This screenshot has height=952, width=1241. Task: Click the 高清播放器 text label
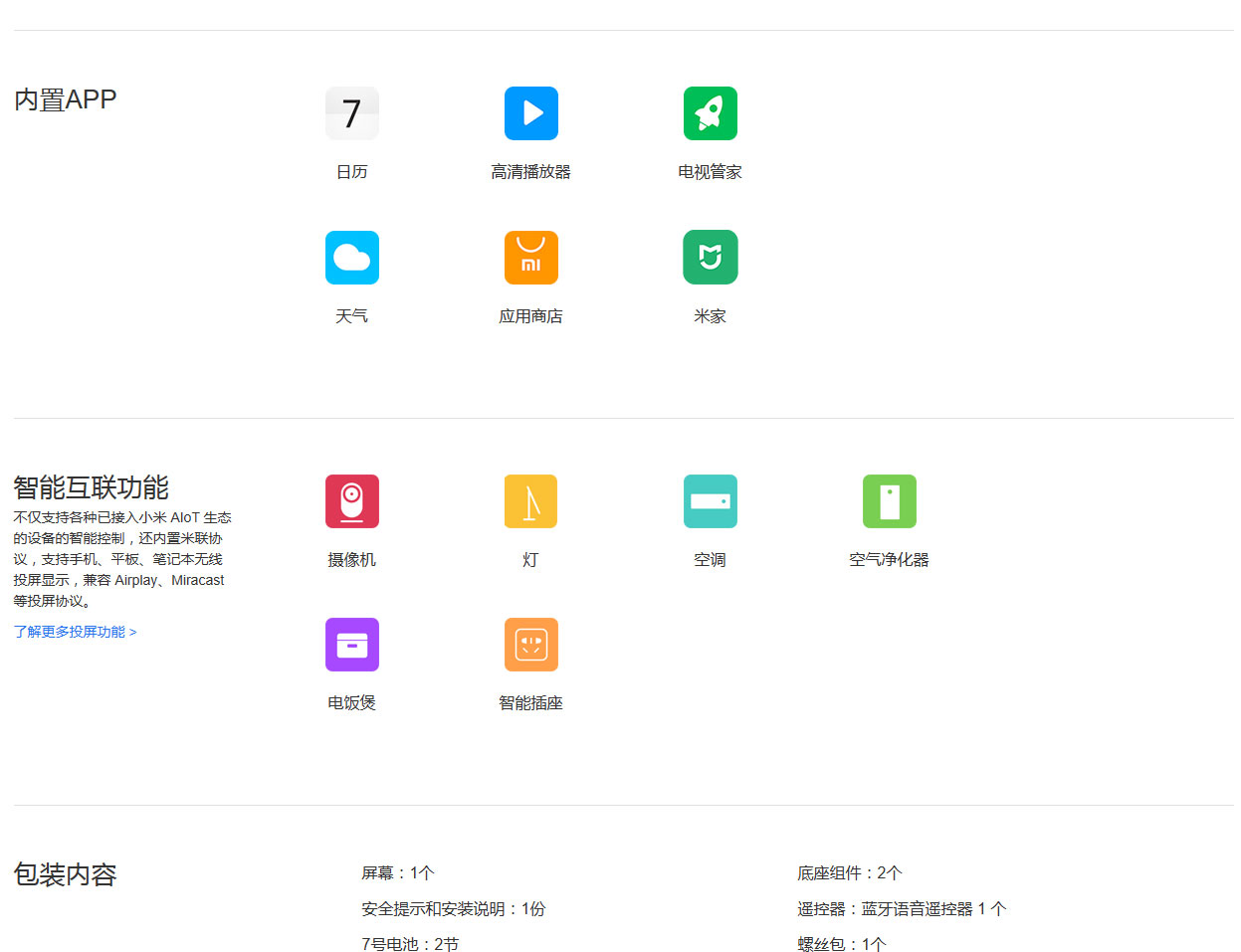pyautogui.click(x=530, y=172)
